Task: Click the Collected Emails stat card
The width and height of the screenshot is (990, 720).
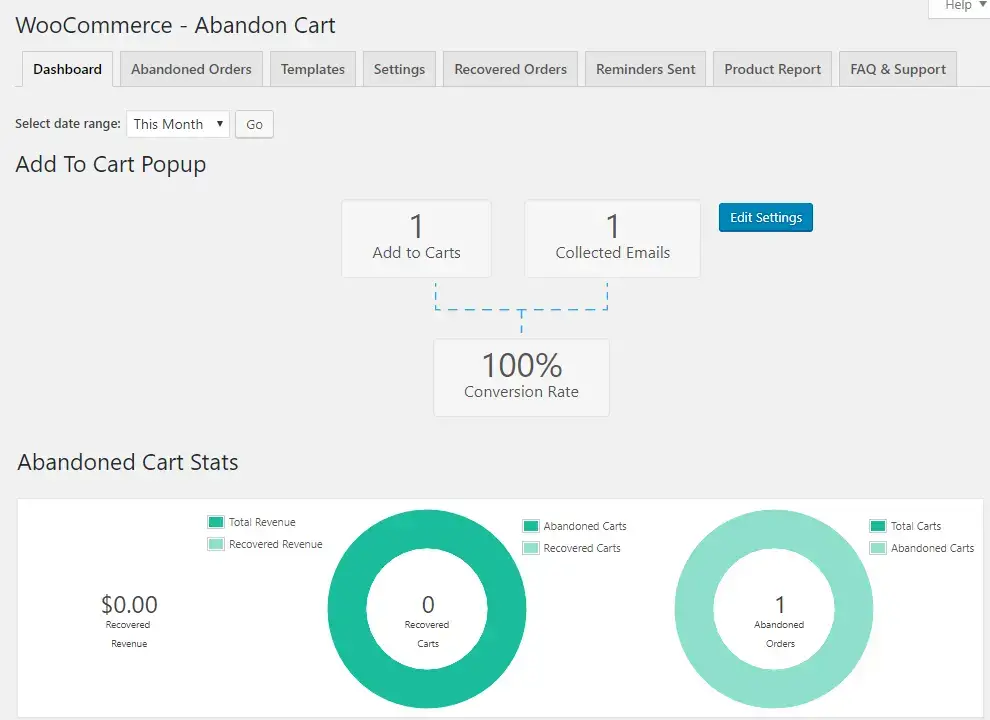Action: tap(612, 239)
